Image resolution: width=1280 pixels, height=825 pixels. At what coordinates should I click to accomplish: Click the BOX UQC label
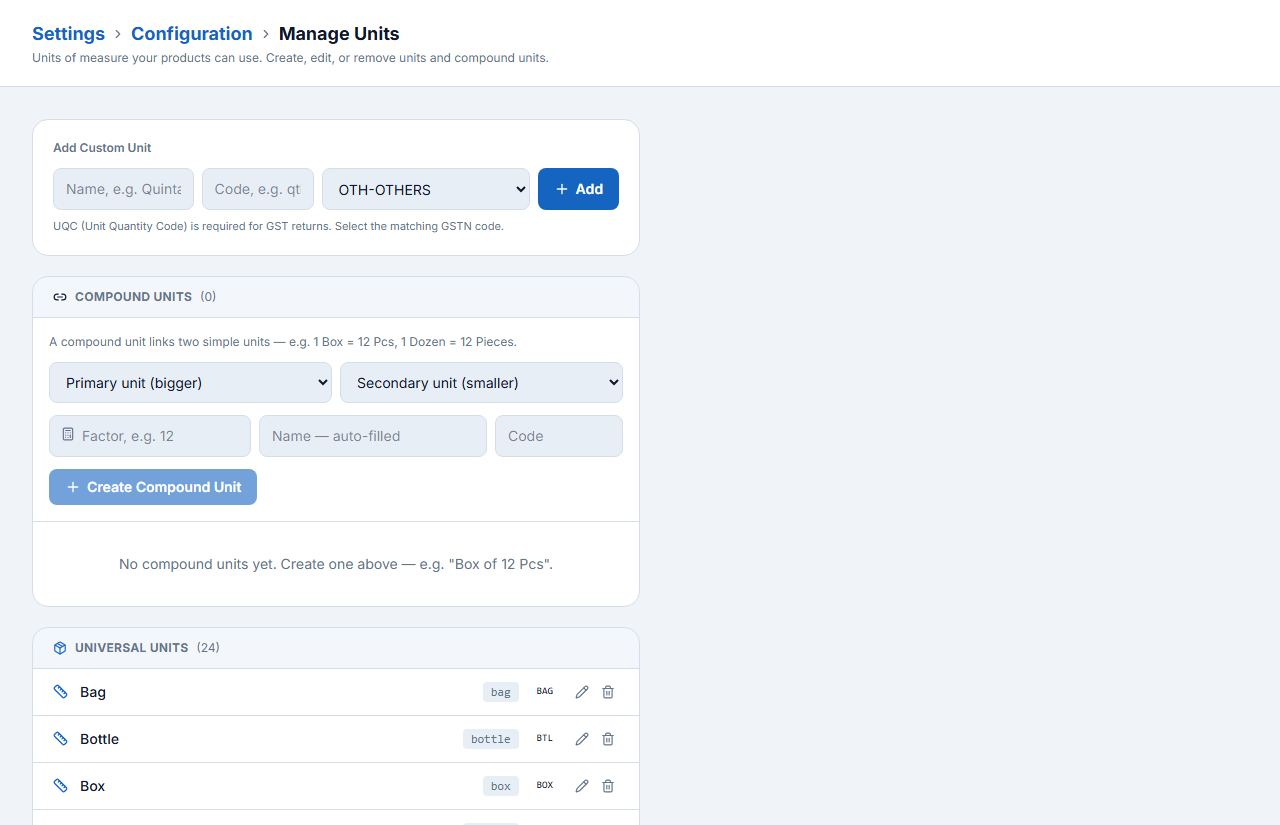pyautogui.click(x=545, y=785)
